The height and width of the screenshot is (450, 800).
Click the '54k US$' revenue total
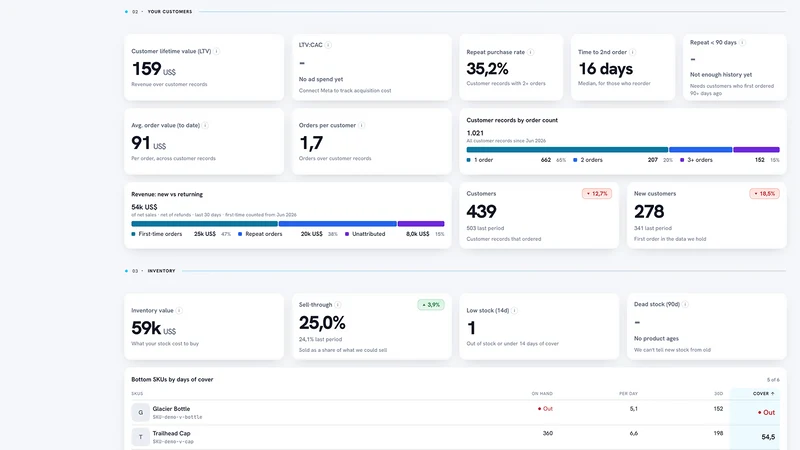click(144, 207)
